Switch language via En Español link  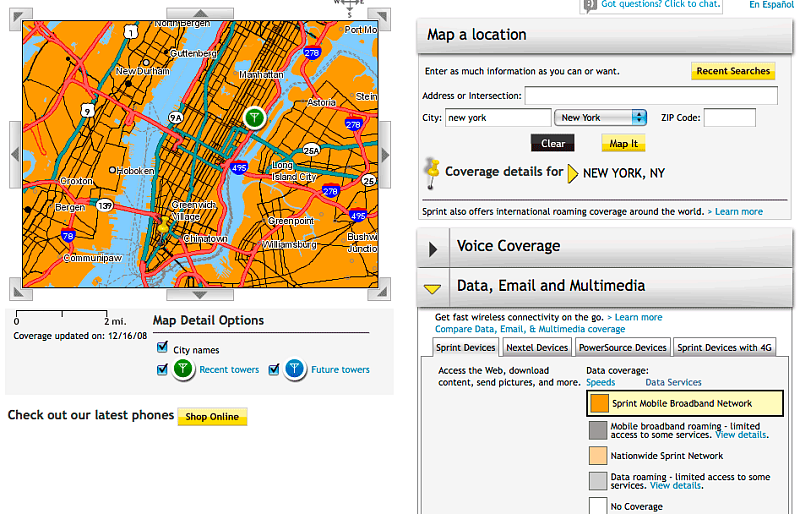point(771,5)
